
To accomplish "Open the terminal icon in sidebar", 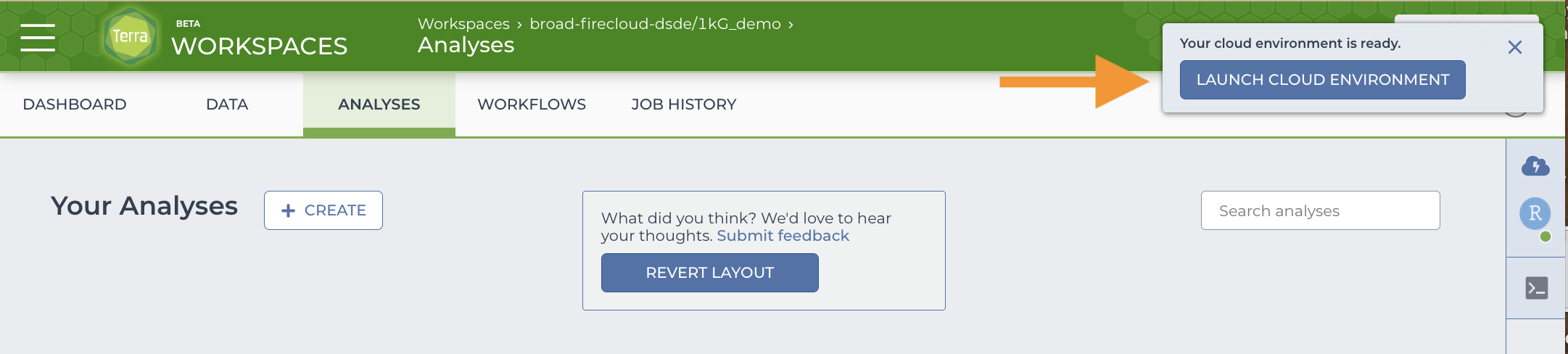I will point(1536,288).
